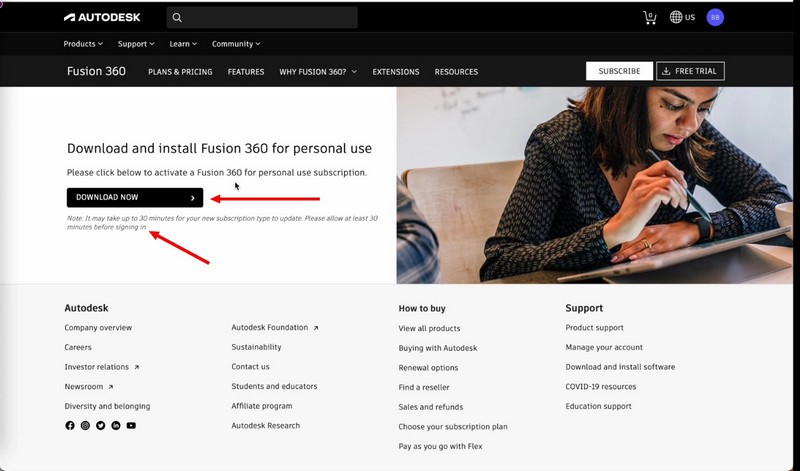Open the Extensions section
The width and height of the screenshot is (800, 471).
(396, 72)
